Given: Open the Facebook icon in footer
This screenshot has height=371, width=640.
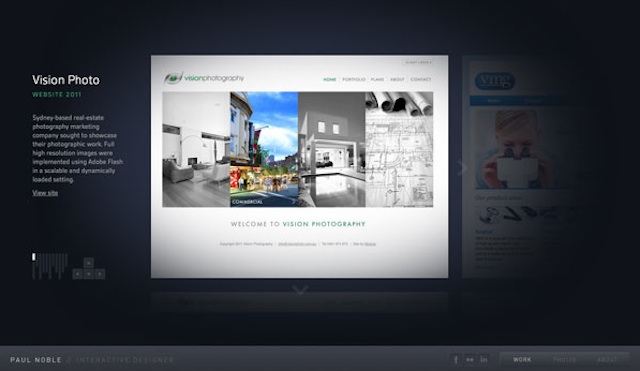Looking at the screenshot, I should coord(456,360).
